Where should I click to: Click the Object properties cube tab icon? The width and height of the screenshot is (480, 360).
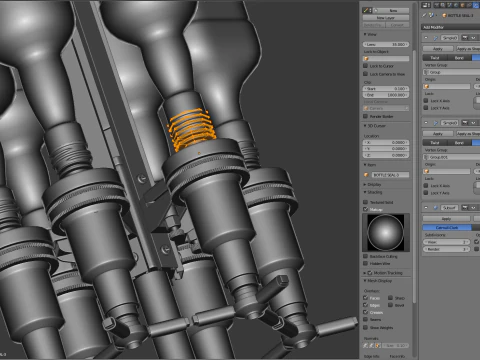point(462,5)
